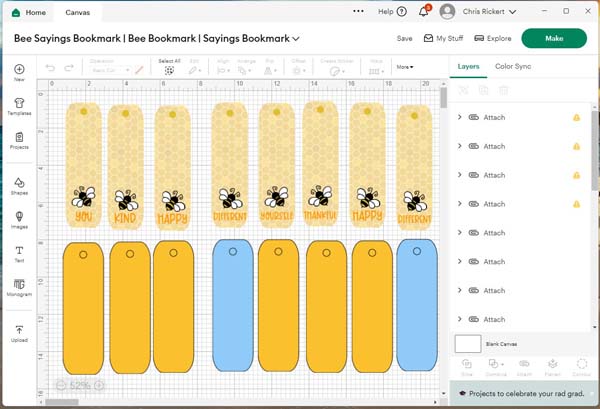Select the bookmark reading YOU
The width and height of the screenshot is (600, 409).
84,165
